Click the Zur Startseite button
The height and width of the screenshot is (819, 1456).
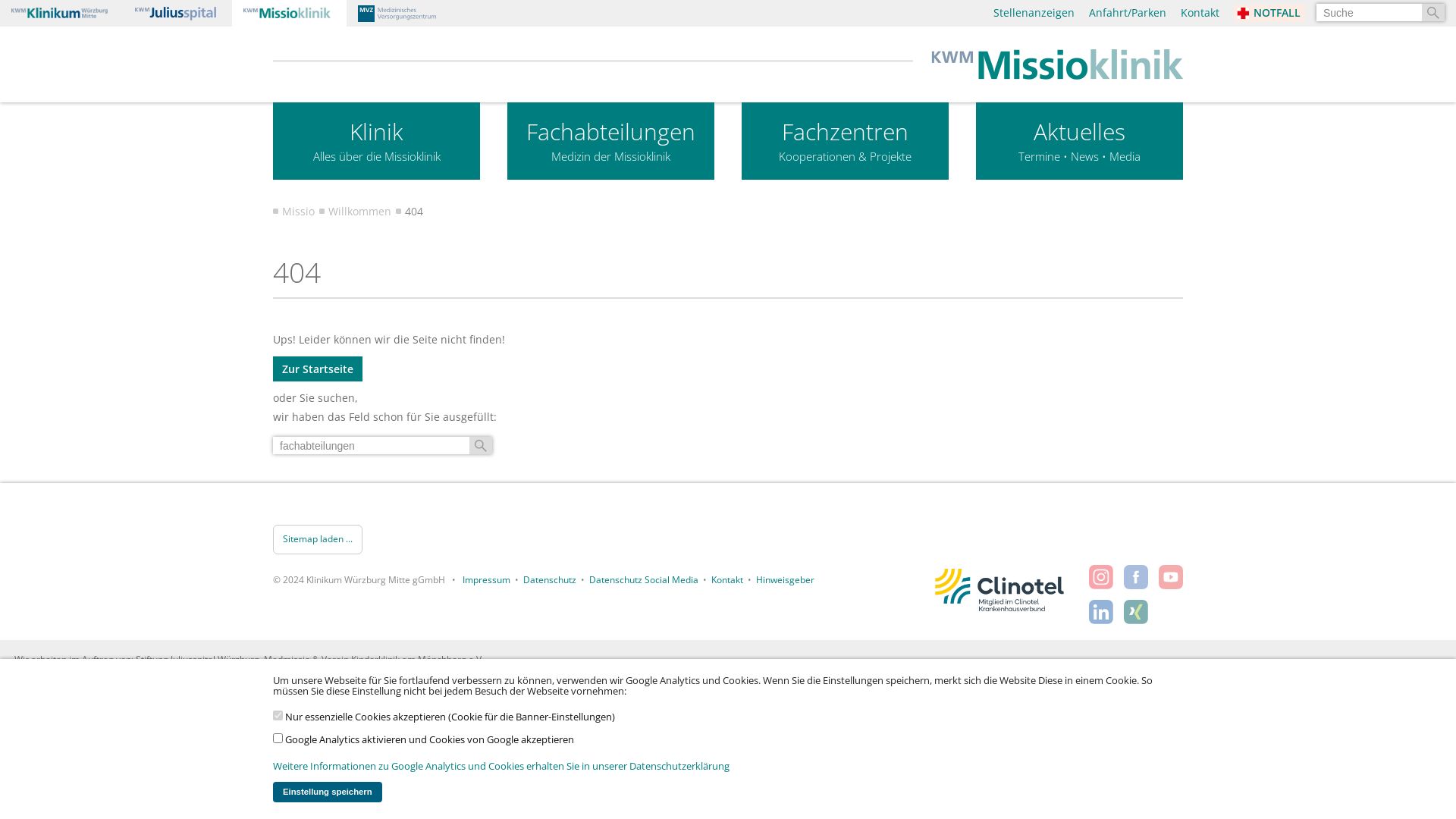pos(318,369)
